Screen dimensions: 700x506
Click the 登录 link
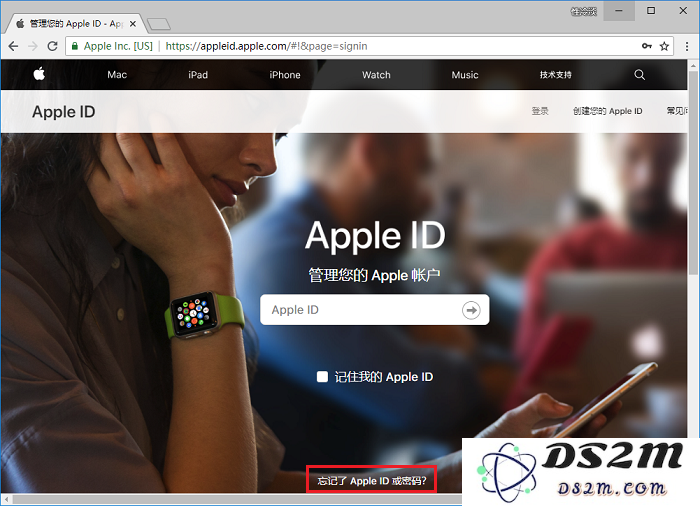click(x=540, y=111)
